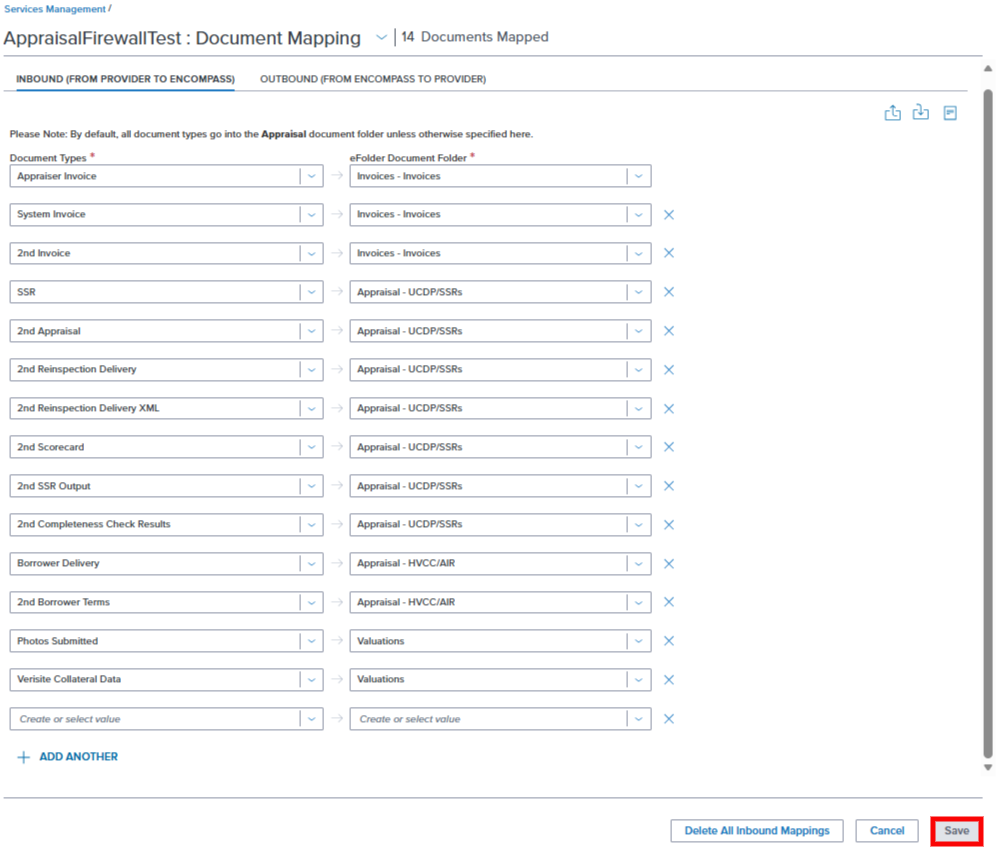This screenshot has height=853, width=998.
Task: Click the scrollbar up arrow
Action: (988, 68)
